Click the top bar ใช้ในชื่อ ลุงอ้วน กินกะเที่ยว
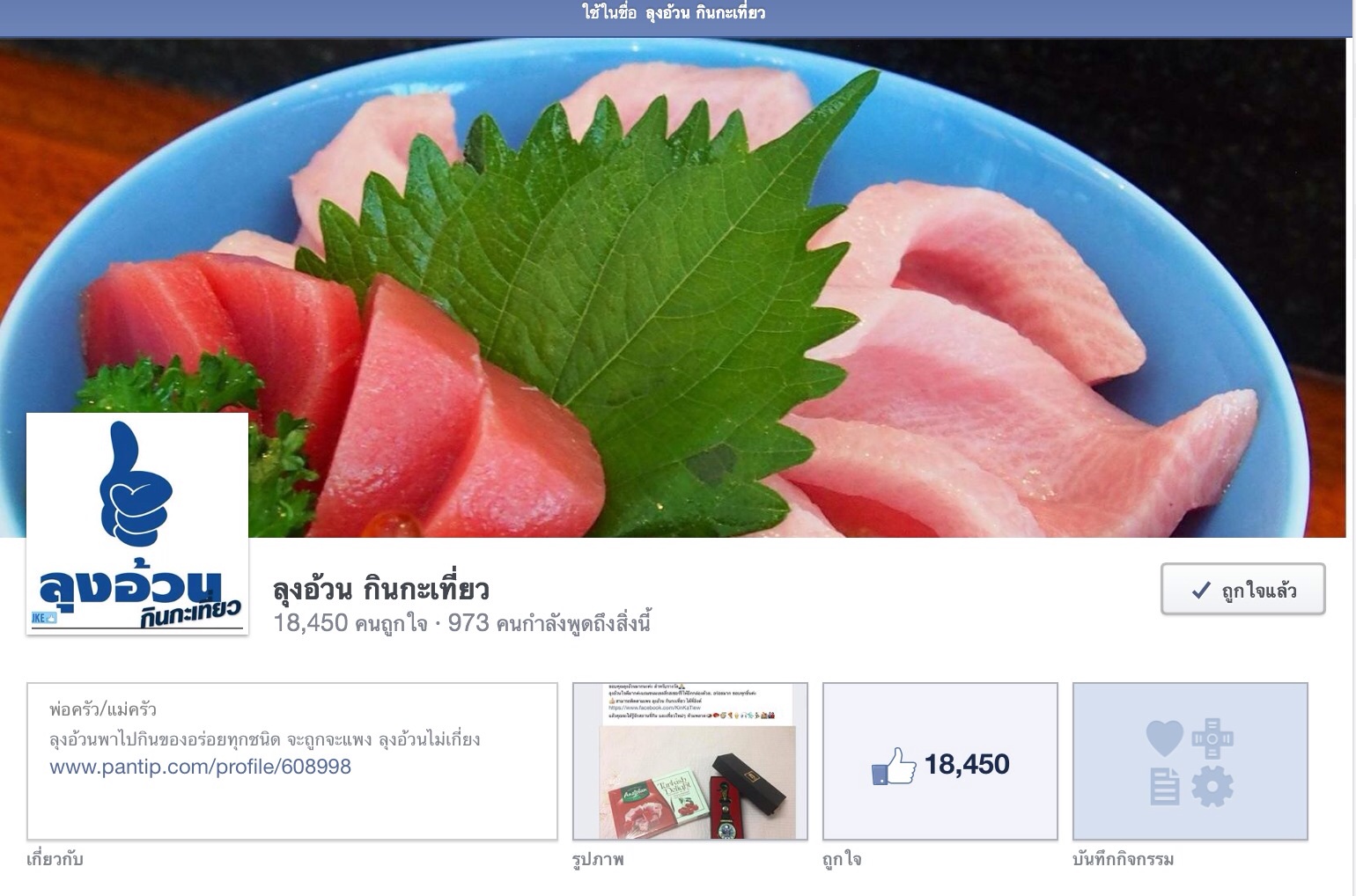 pyautogui.click(x=674, y=12)
